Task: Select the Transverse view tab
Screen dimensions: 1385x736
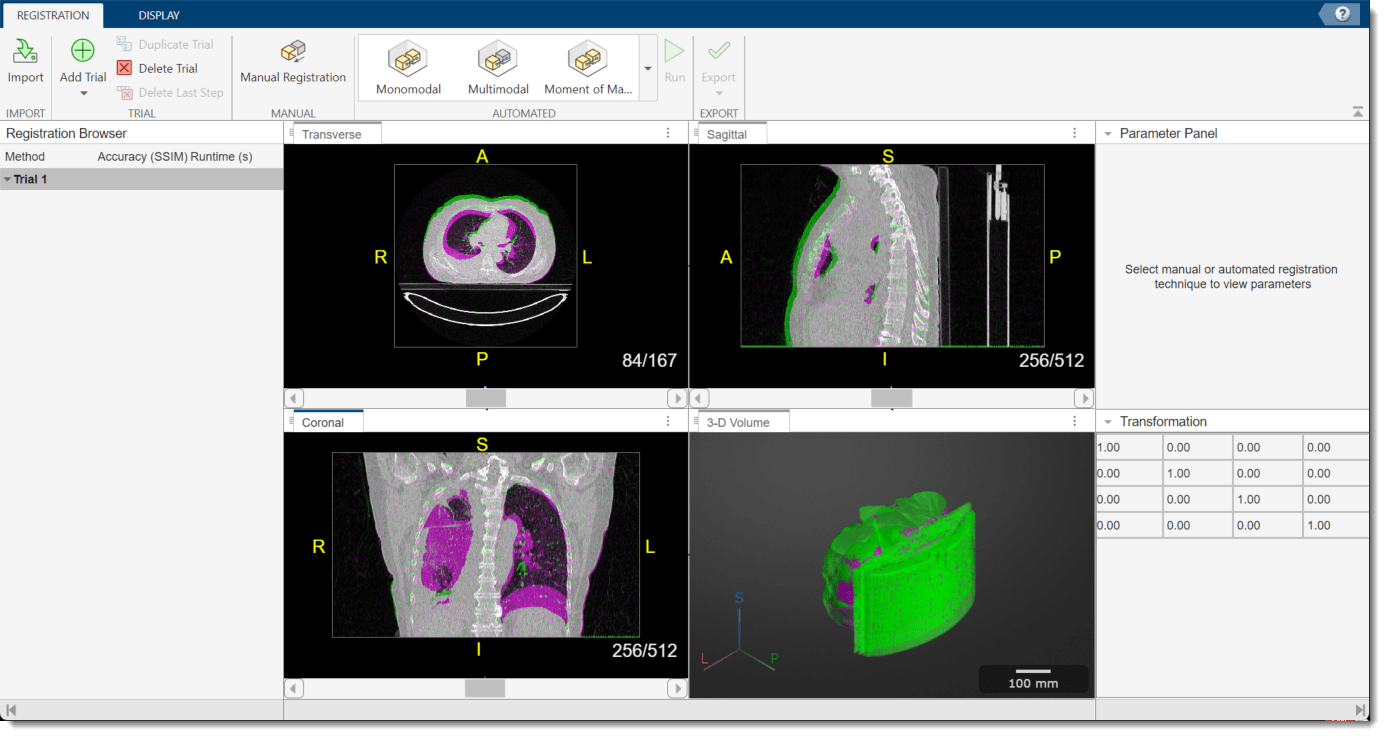Action: click(332, 134)
